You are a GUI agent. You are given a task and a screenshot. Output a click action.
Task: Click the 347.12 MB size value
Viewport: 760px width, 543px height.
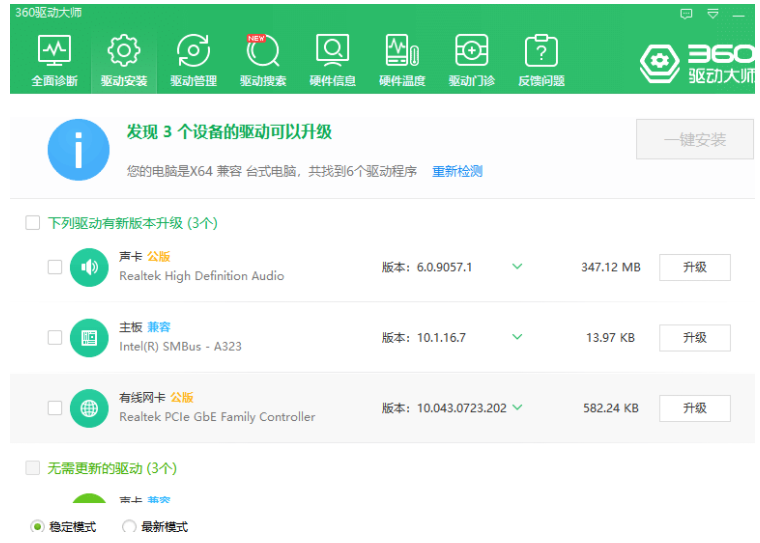click(x=611, y=267)
